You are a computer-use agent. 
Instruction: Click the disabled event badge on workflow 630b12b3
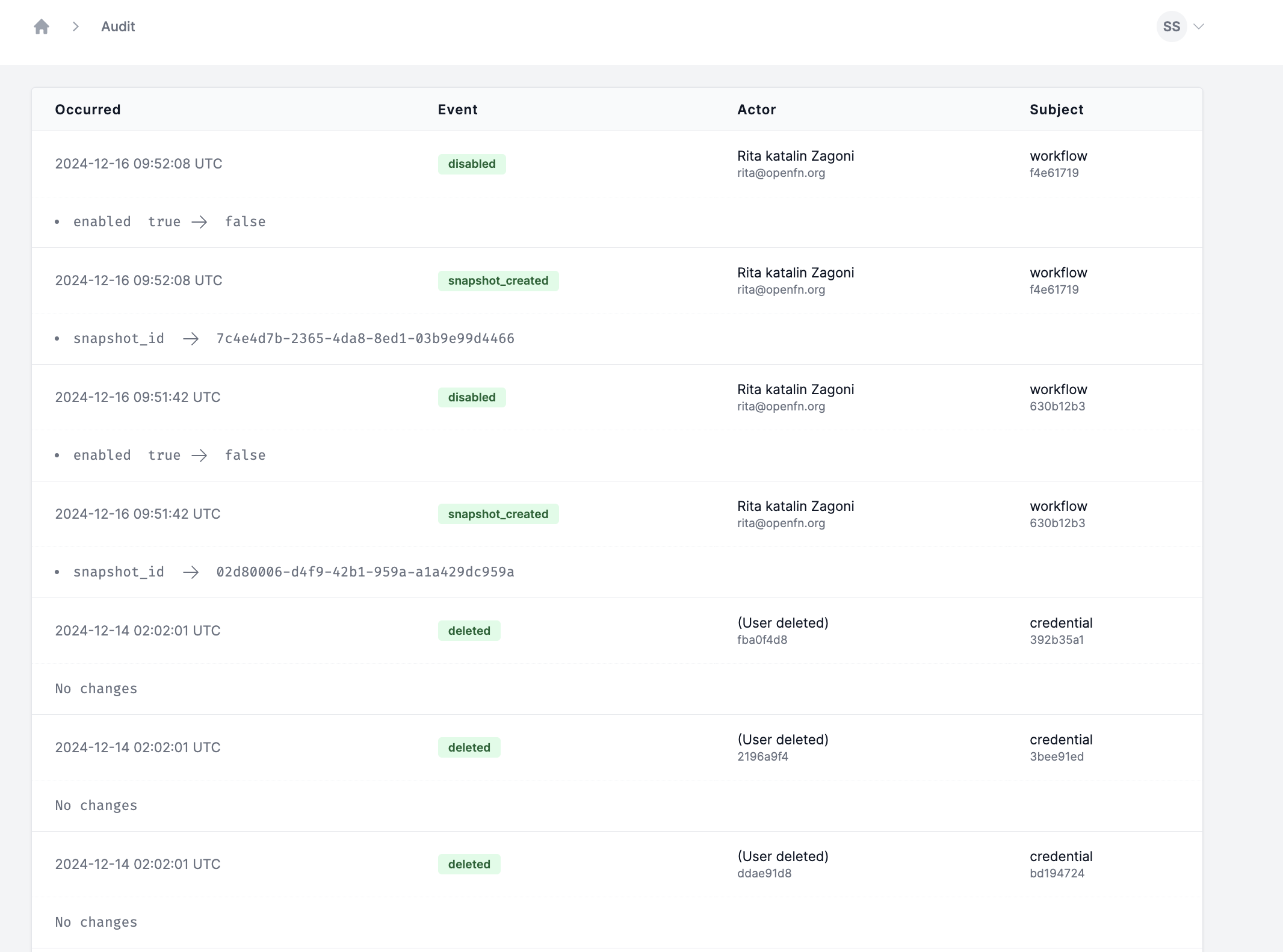pyautogui.click(x=471, y=397)
